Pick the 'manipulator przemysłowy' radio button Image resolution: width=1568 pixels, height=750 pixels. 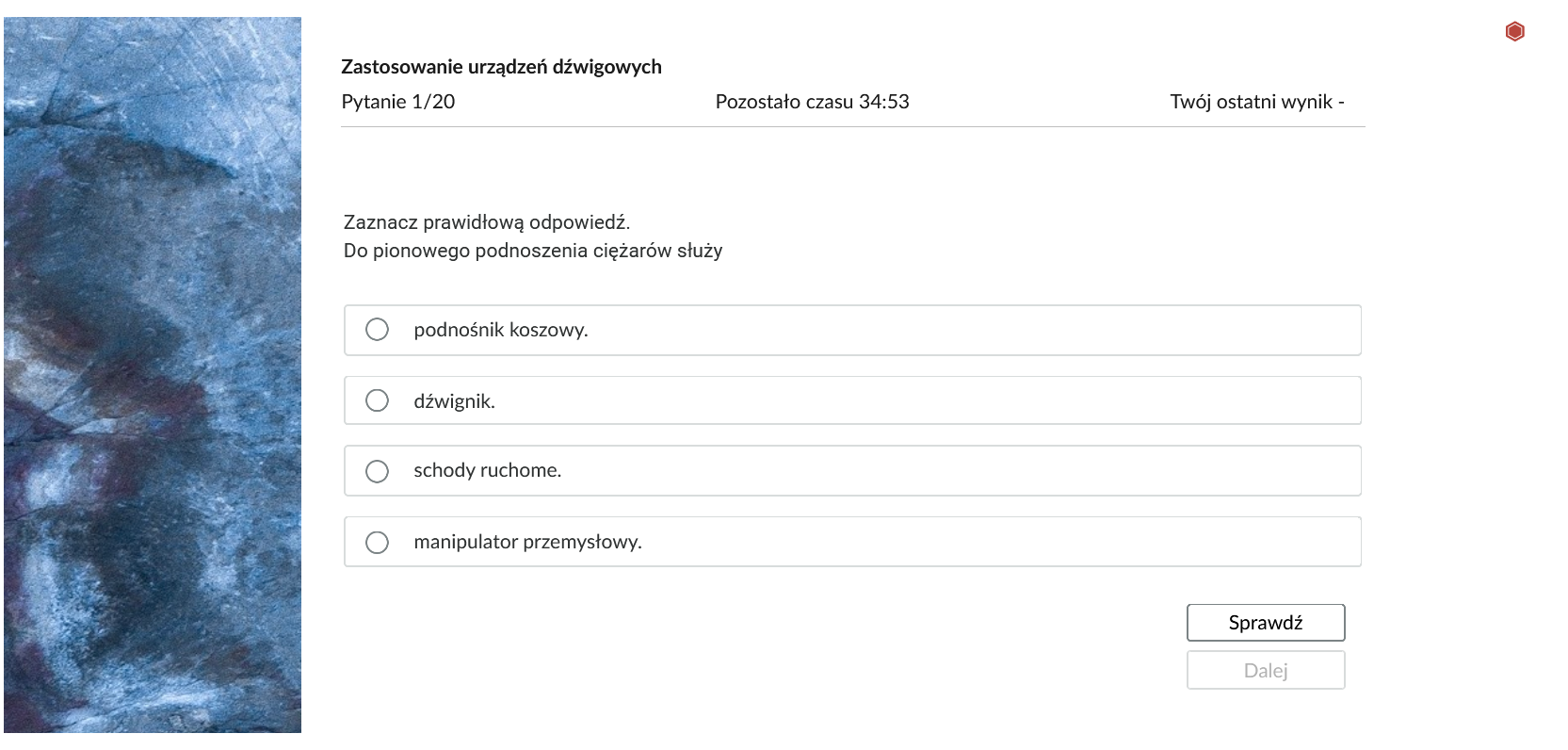tap(377, 542)
